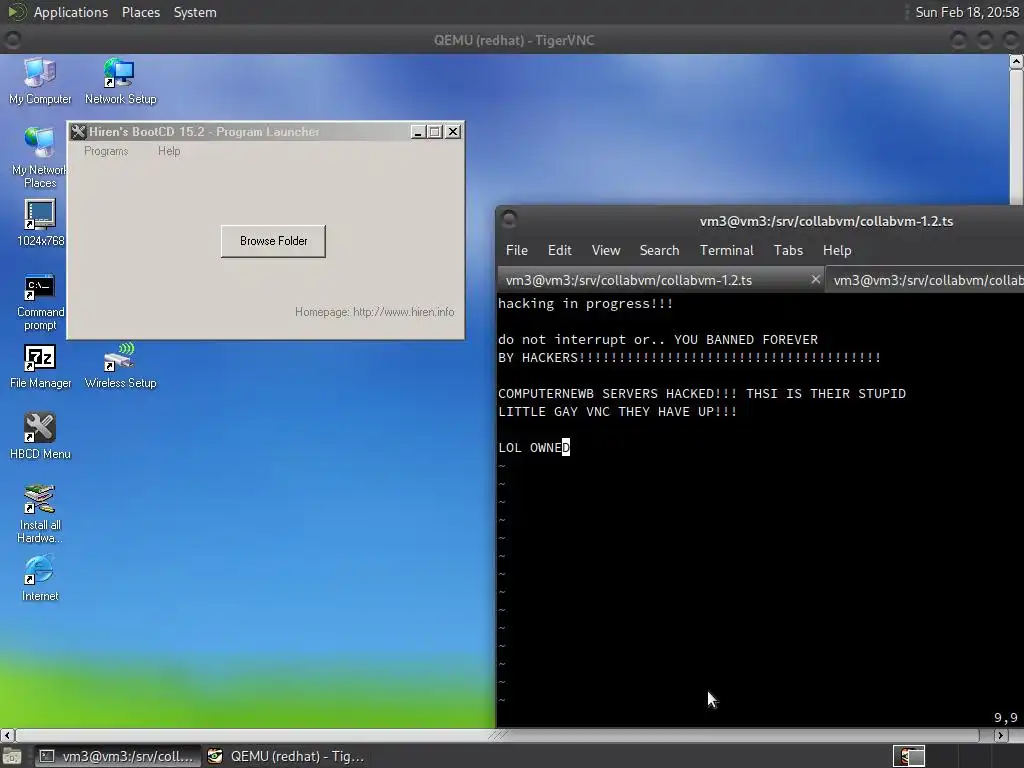The width and height of the screenshot is (1024, 768).
Task: Click 'LITTLE GAY VNC THEY HAVE UP!!!' line
Action: (618, 411)
